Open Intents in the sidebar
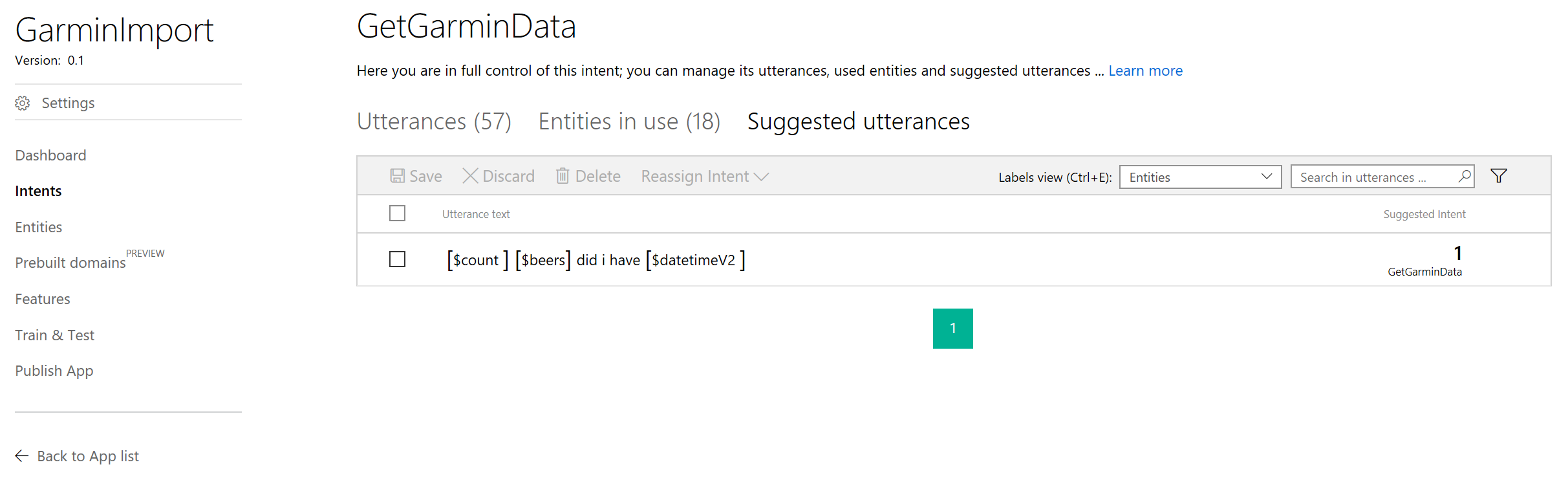The width and height of the screenshot is (1568, 480). pos(38,191)
